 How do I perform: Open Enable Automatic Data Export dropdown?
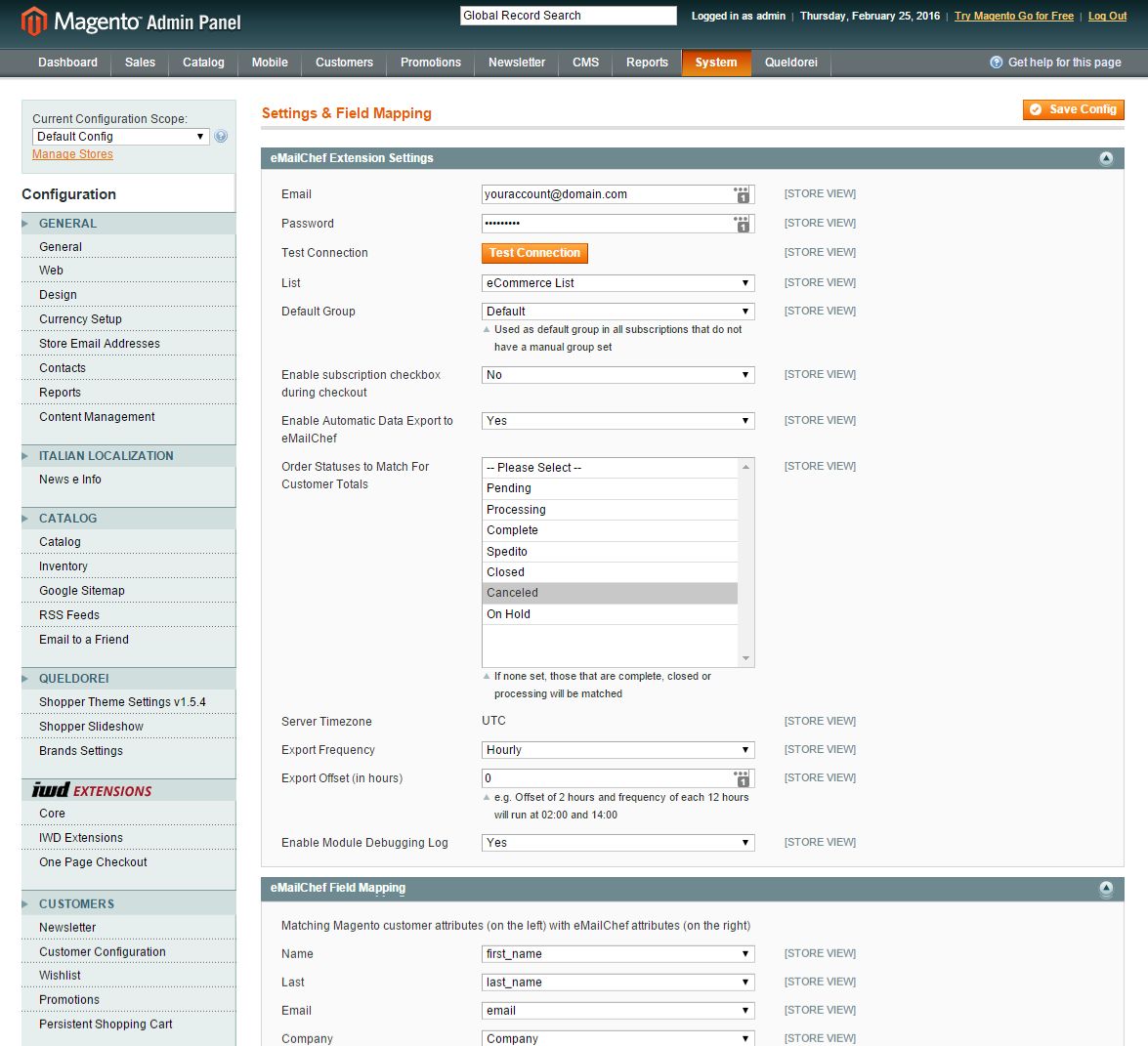tap(617, 421)
